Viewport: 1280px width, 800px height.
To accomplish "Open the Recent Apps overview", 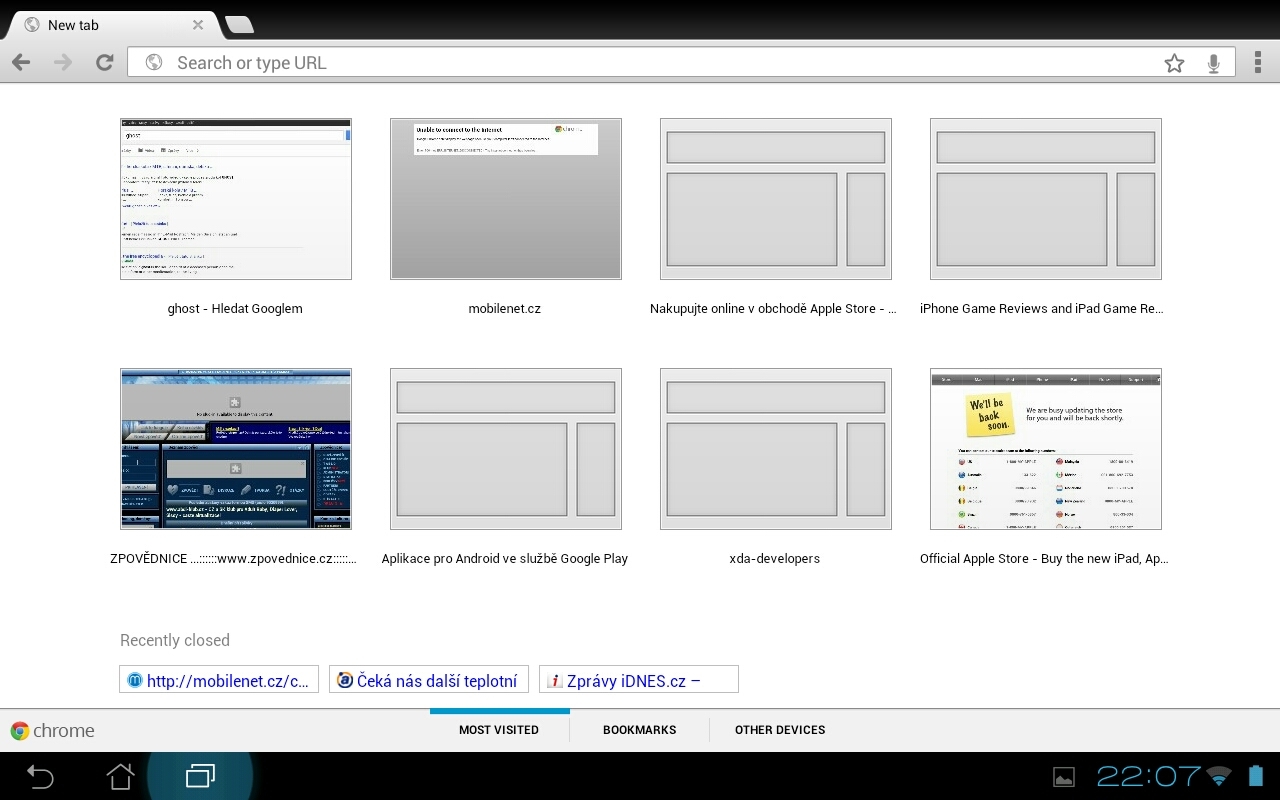I will tap(199, 775).
